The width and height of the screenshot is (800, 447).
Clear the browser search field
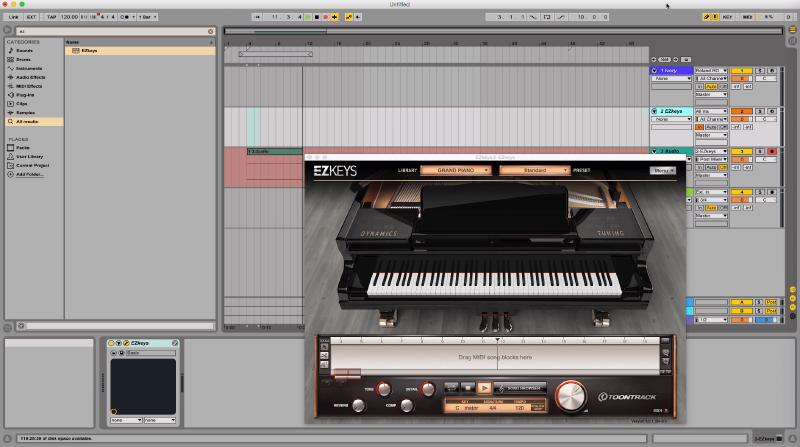(212, 32)
